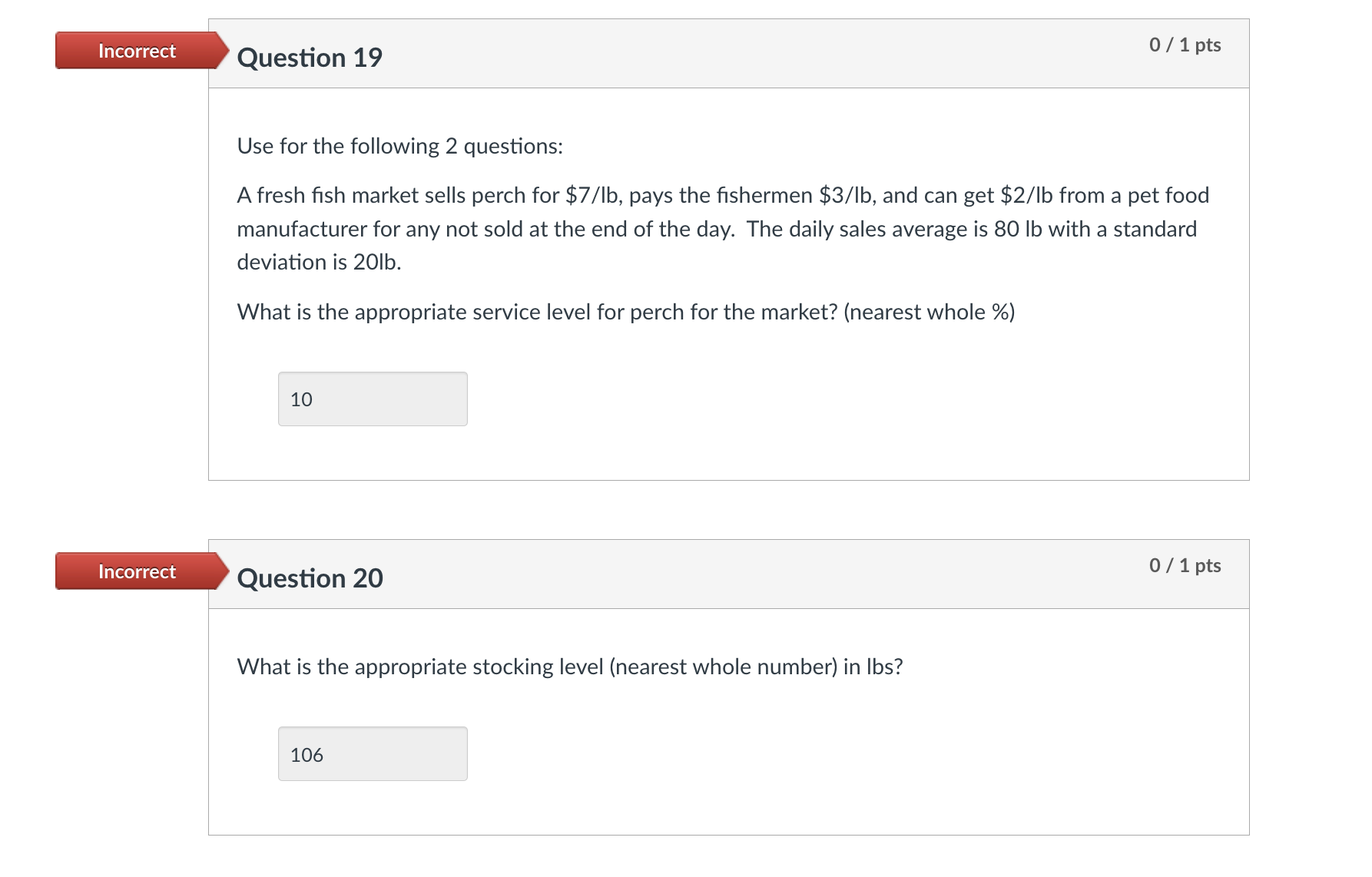Click the Incorrect badge beside Question 20

pyautogui.click(x=137, y=571)
